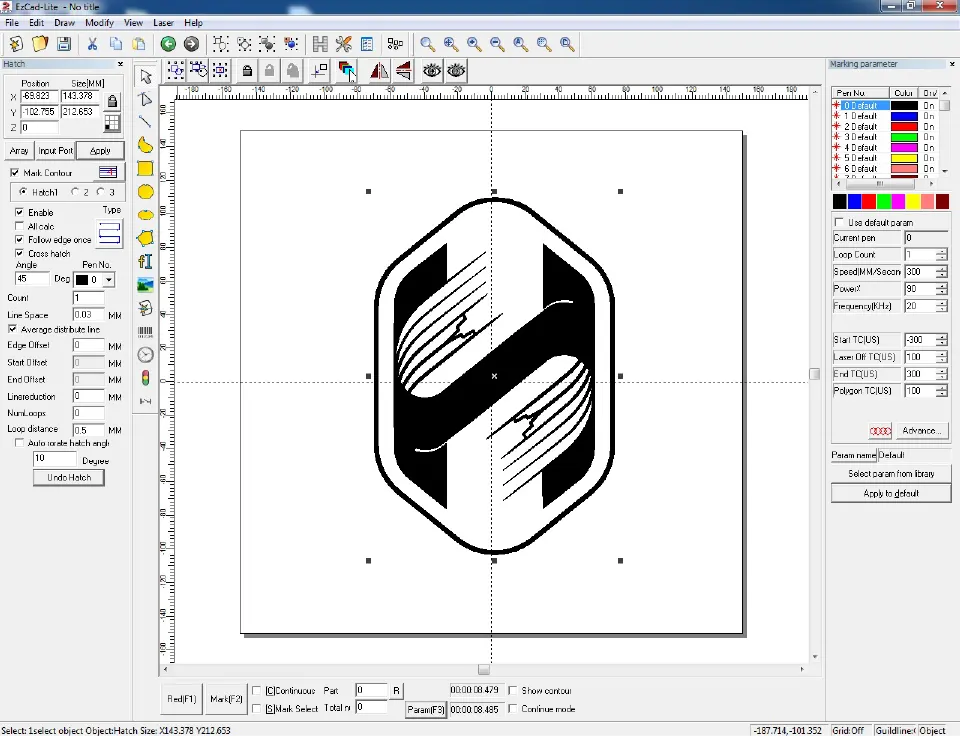Viewport: 960px width, 736px height.
Task: Select the Bitmap image import tool
Action: 145,285
